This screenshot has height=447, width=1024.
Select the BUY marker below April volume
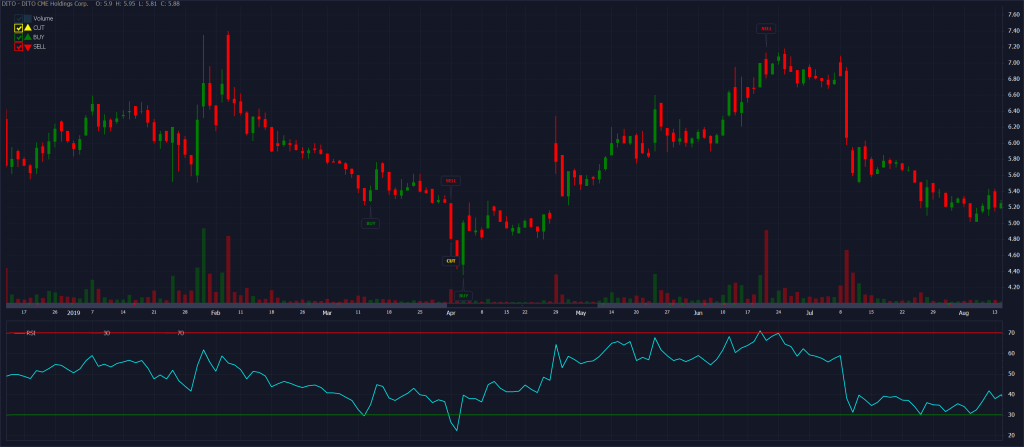tap(464, 296)
